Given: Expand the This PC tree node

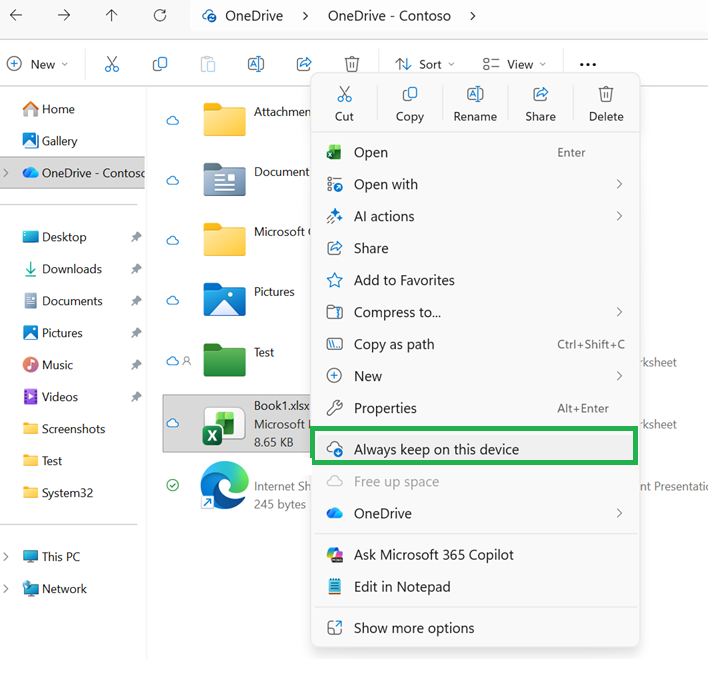Looking at the screenshot, I should (x=6, y=556).
